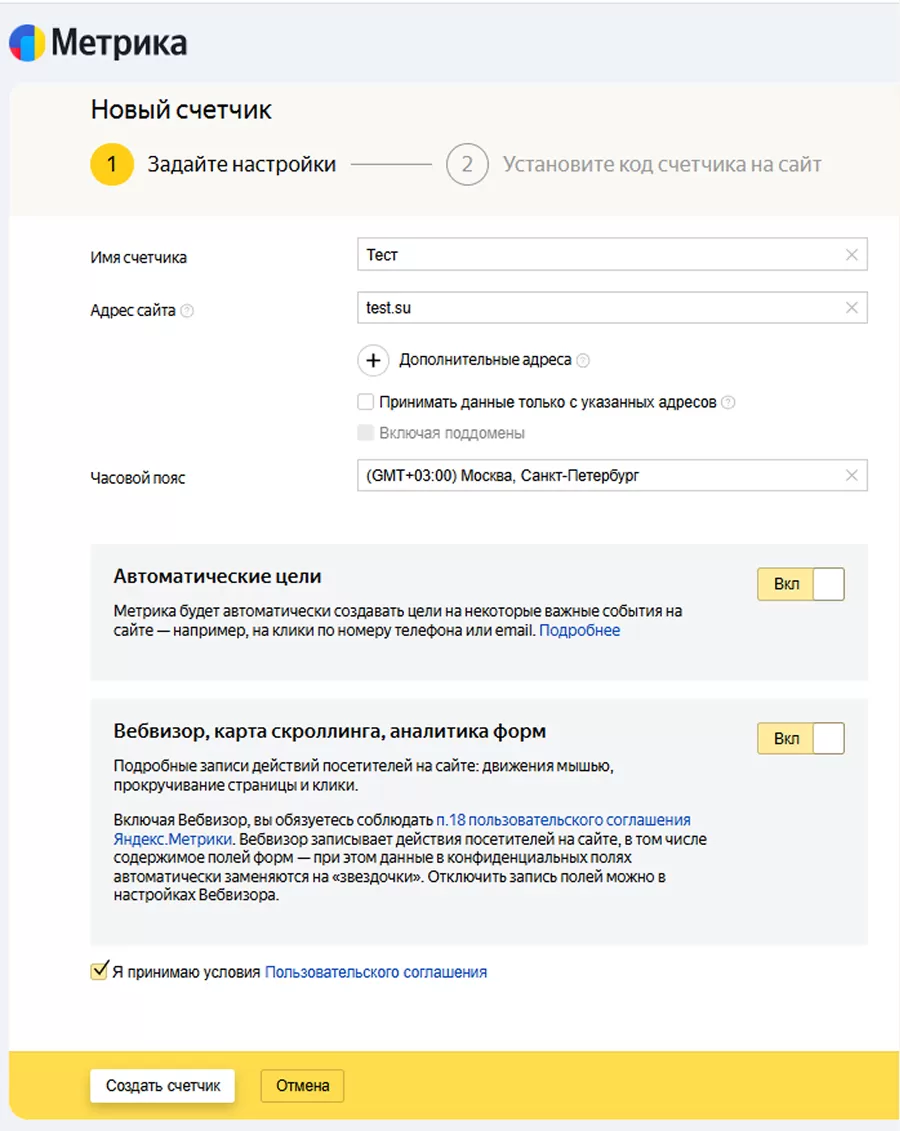Image resolution: width=900 pixels, height=1131 pixels.
Task: Open help icon for accepting data only
Action: (x=729, y=403)
